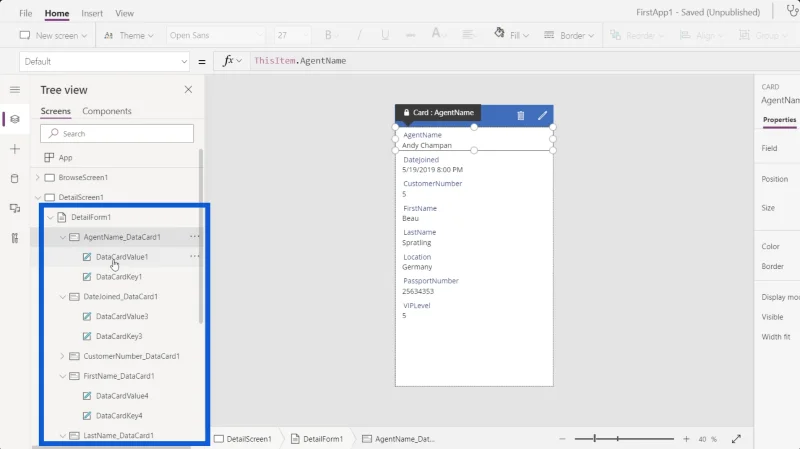The image size is (800, 449).
Task: Expand CustomerNumber_DataCard1 node
Action: coord(62,356)
